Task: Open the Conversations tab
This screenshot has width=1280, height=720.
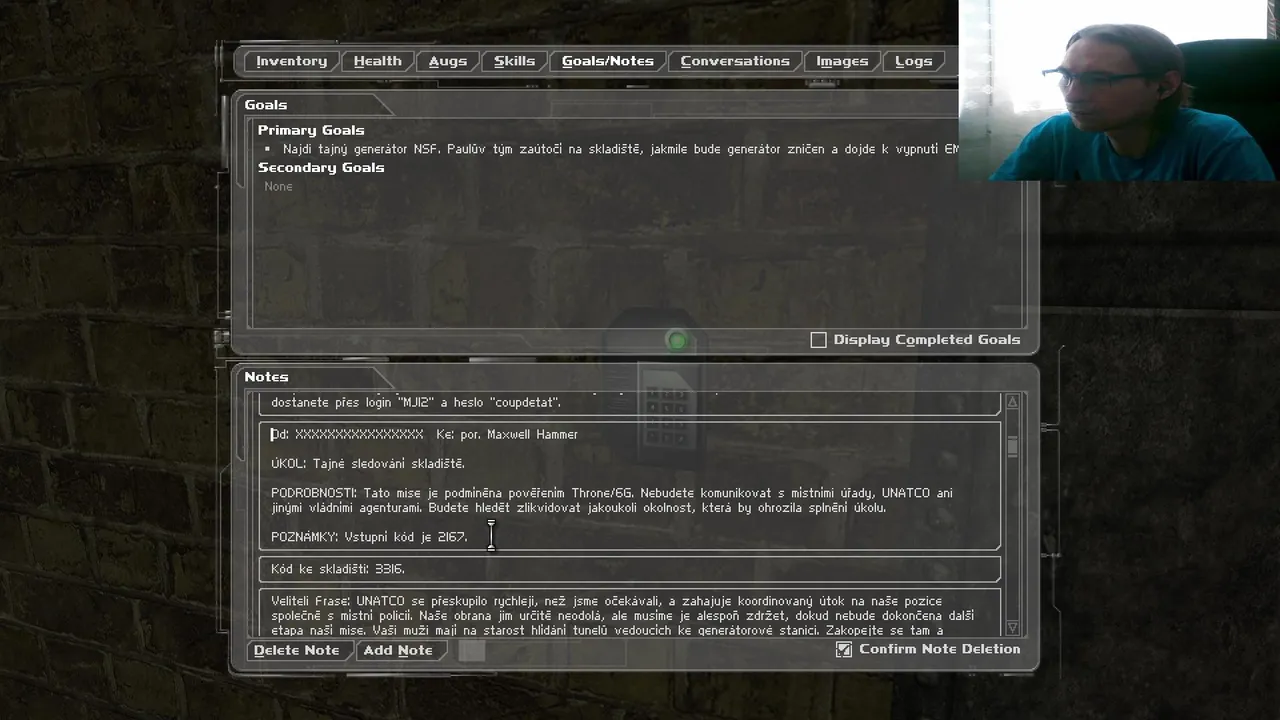Action: click(x=735, y=61)
